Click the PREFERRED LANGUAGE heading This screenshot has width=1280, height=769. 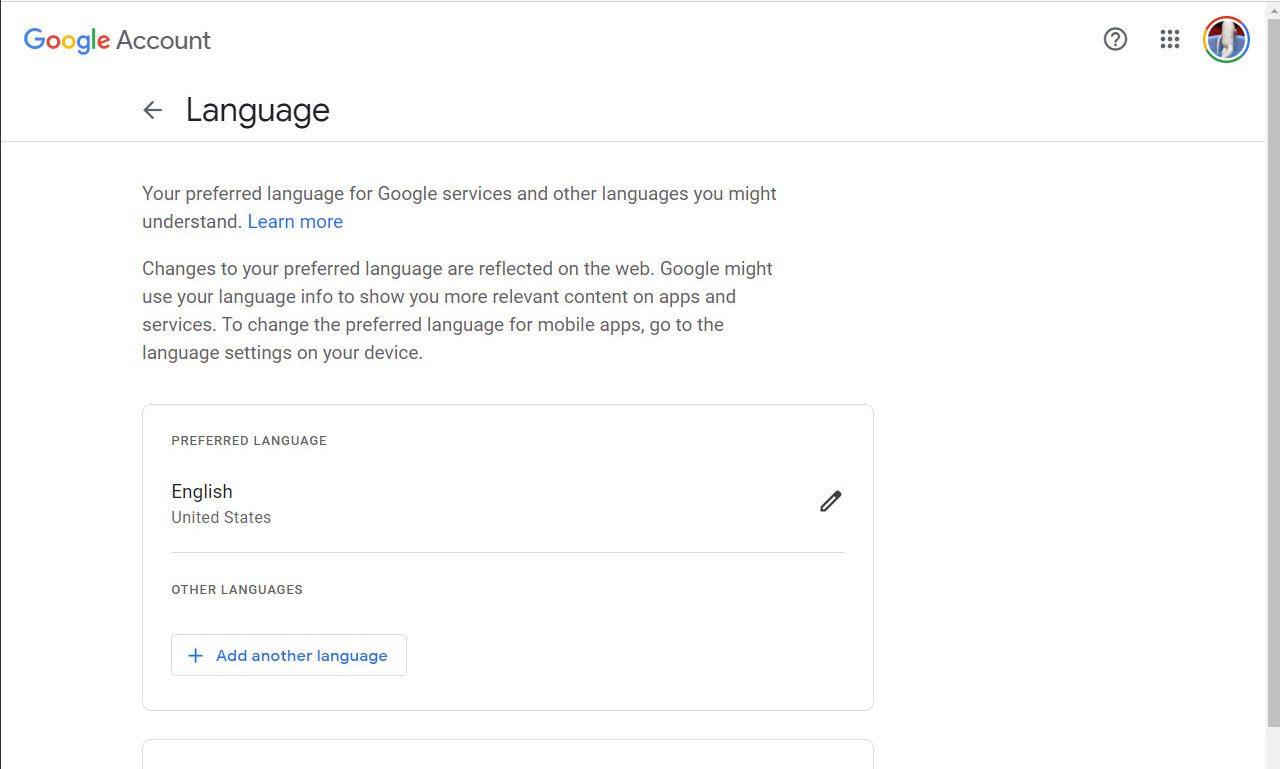pyautogui.click(x=249, y=440)
